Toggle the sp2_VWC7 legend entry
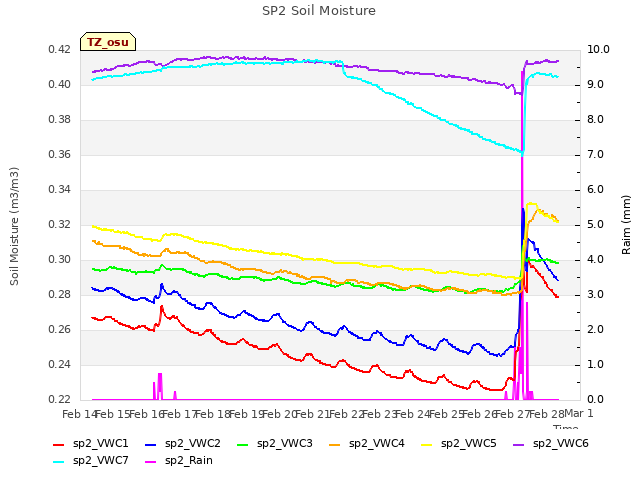Image resolution: width=640 pixels, height=480 pixels. 91,461
